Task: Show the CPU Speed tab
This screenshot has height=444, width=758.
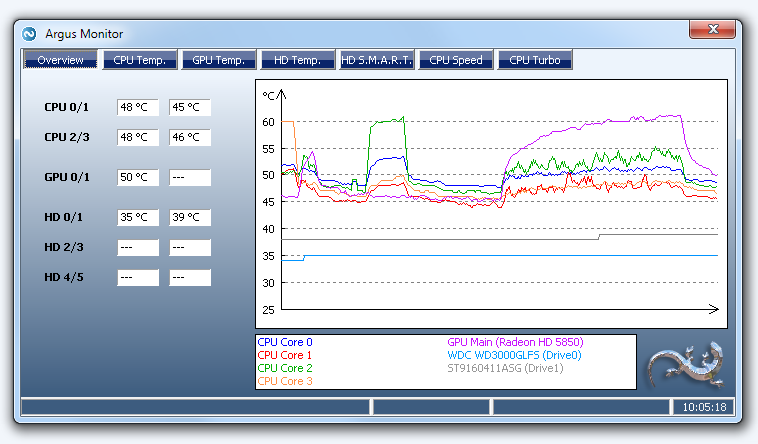Action: pyautogui.click(x=455, y=60)
